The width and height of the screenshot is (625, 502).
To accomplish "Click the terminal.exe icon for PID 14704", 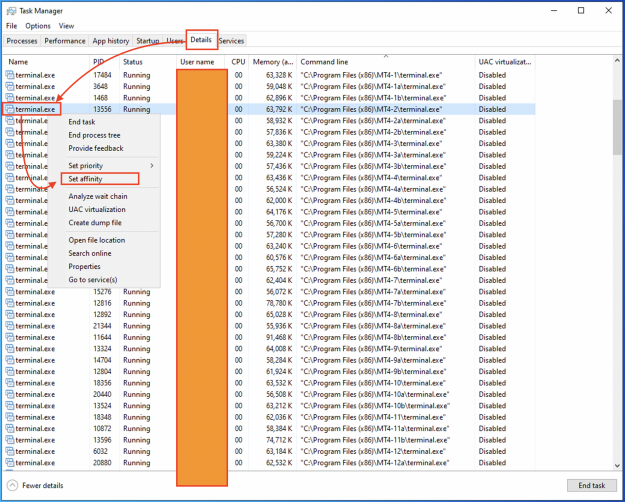I will click(10, 360).
